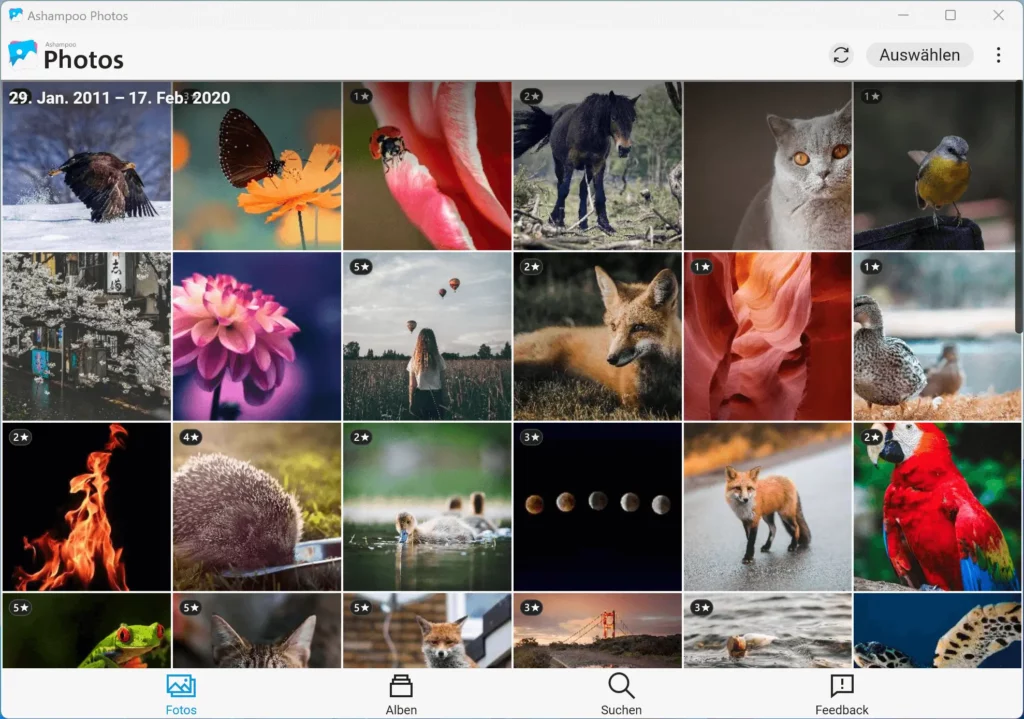Open the ducklings swimming photo
Image resolution: width=1024 pixels, height=719 pixels.
(427, 507)
